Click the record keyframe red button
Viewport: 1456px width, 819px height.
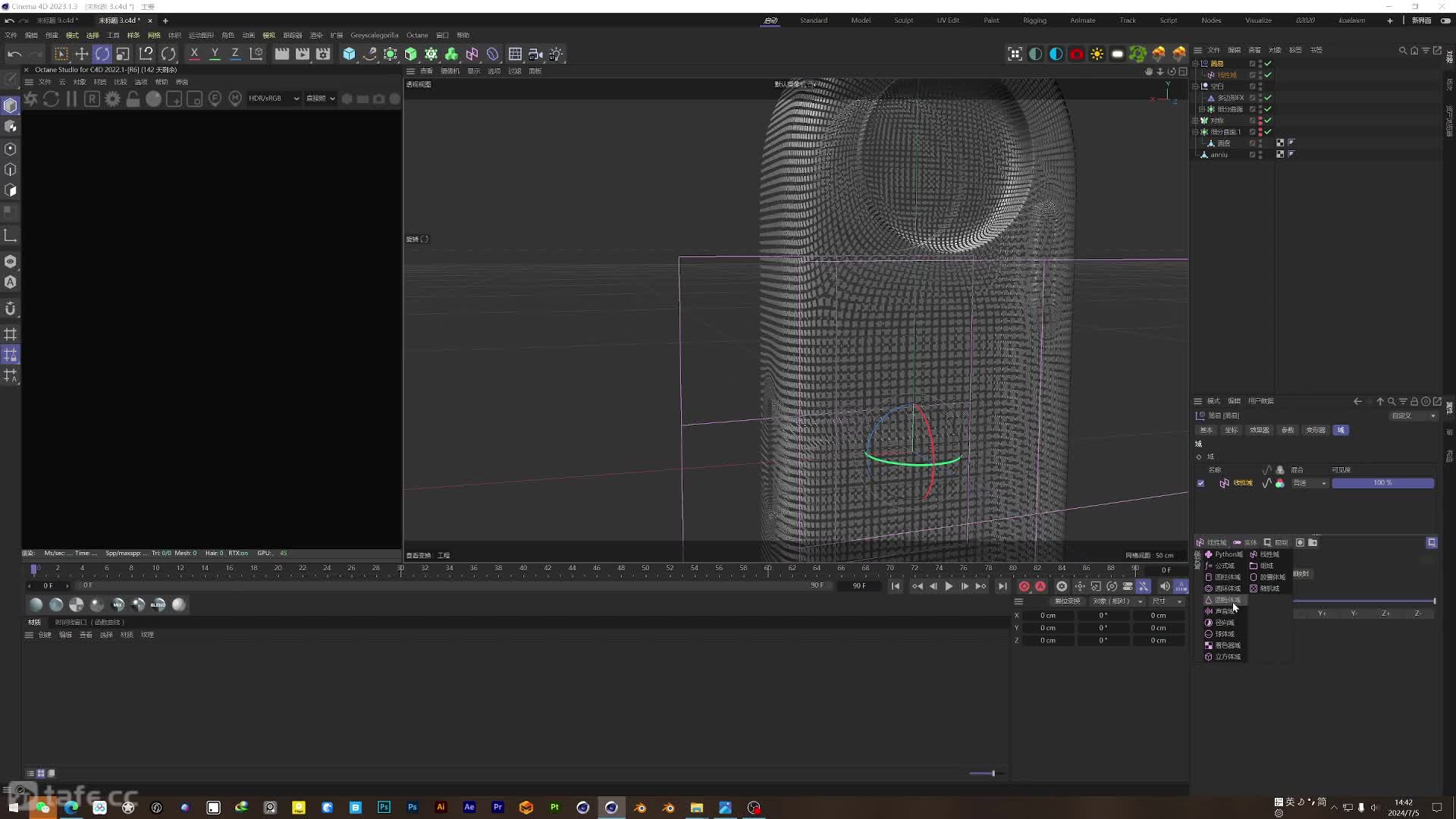click(1024, 586)
